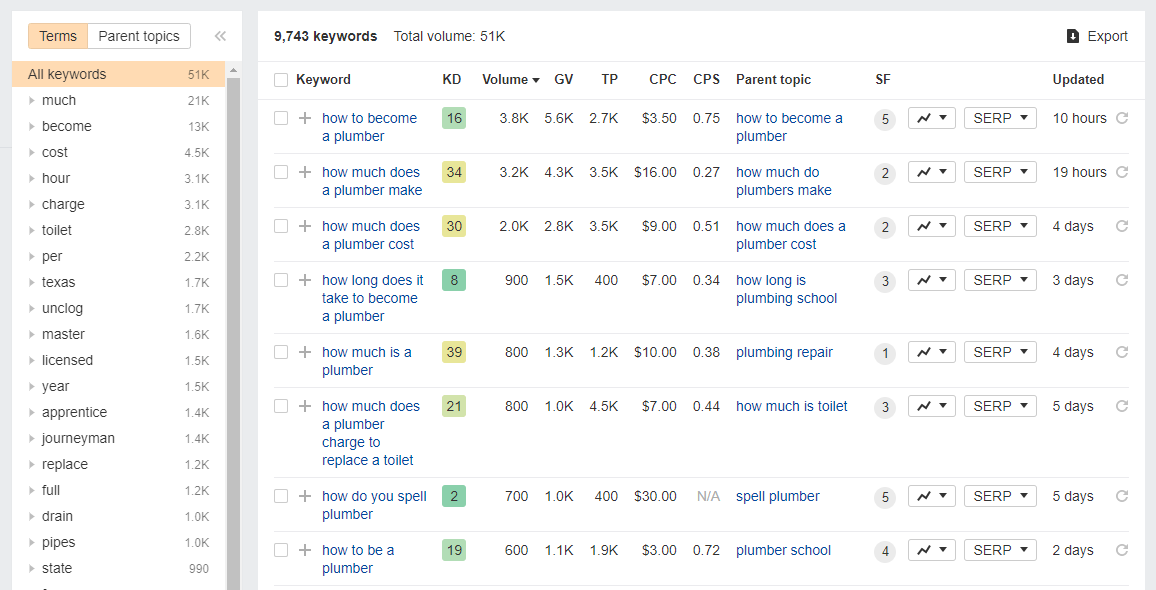Click the plus icon next to 'how do you spell plumber'
1156x590 pixels.
pos(304,496)
